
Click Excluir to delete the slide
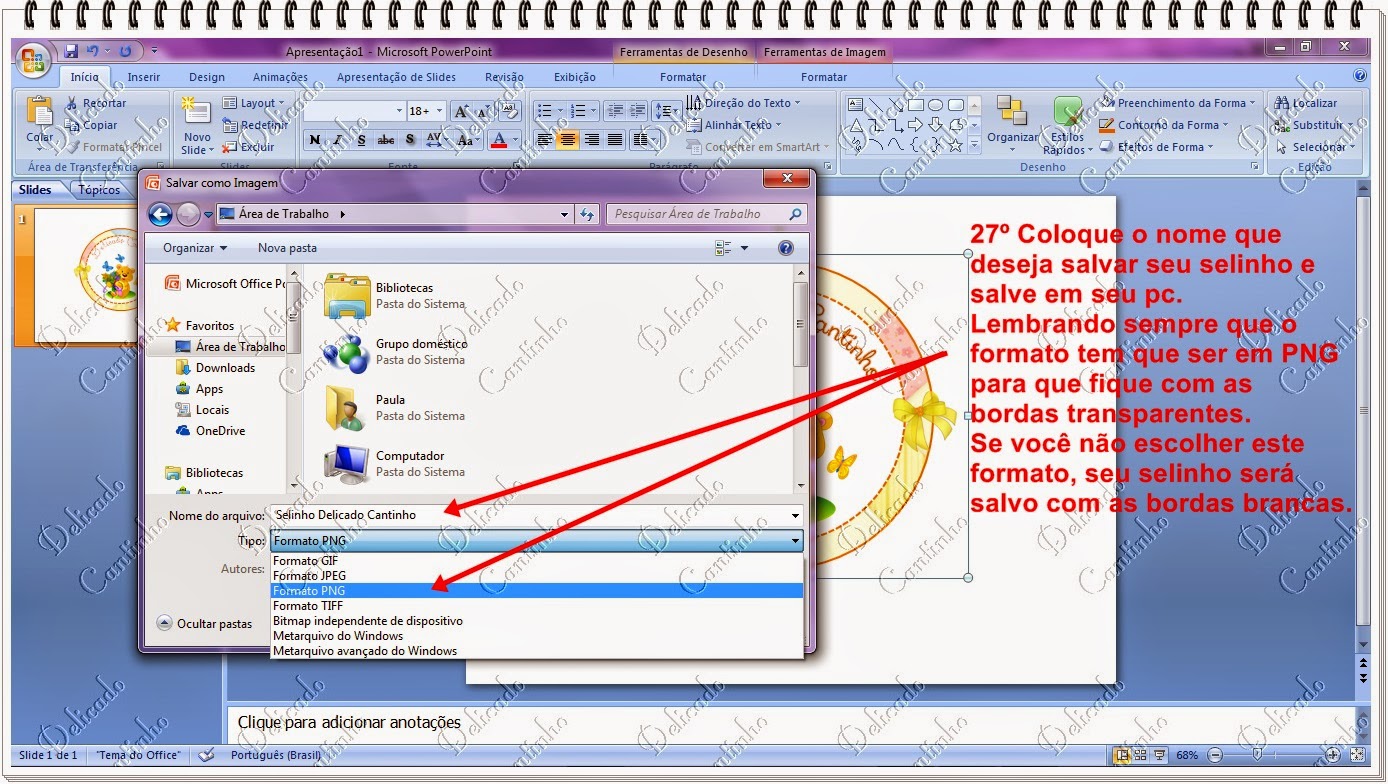click(x=249, y=147)
